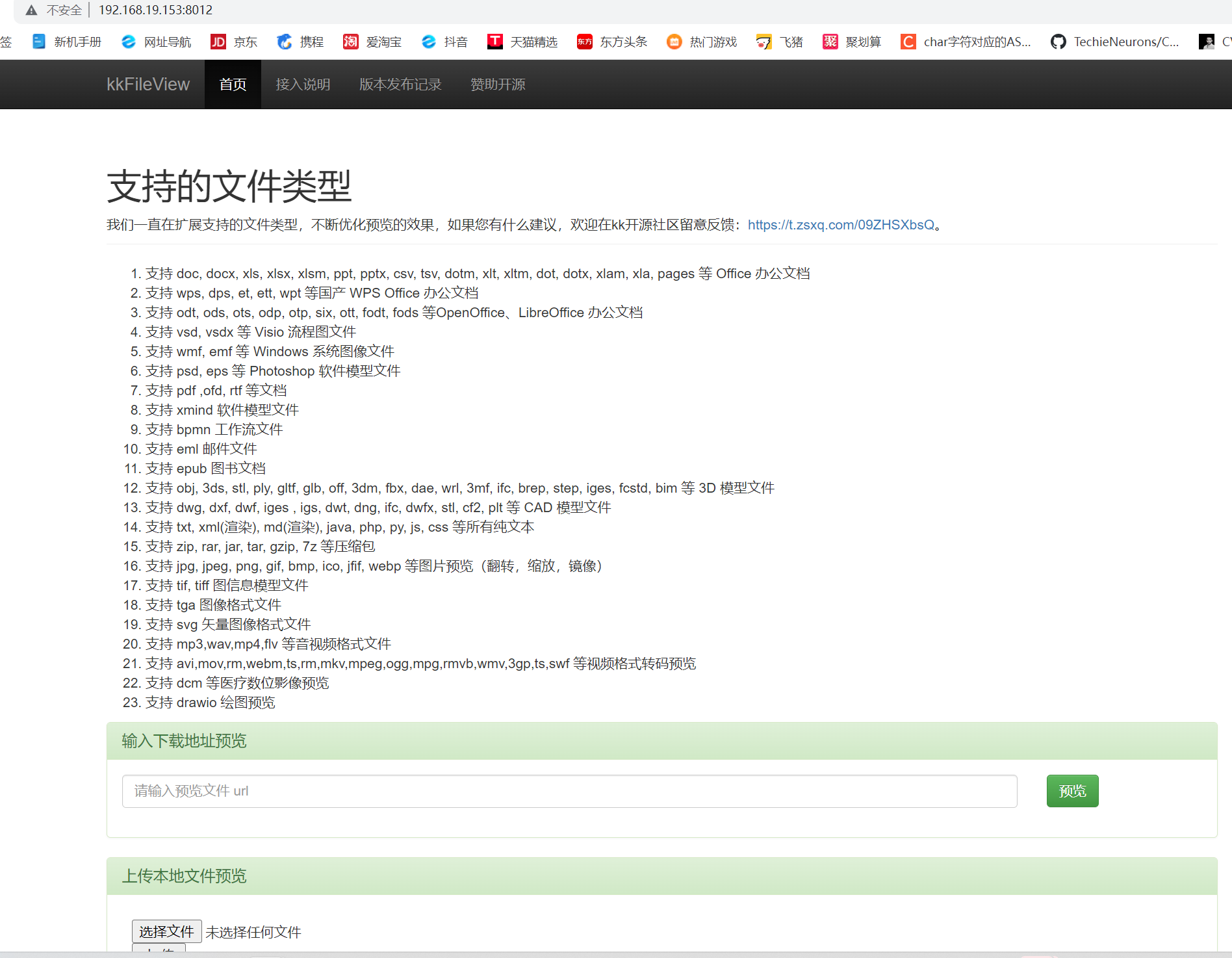Image resolution: width=1232 pixels, height=958 pixels.
Task: Open the t.zsxq.com feedback link
Action: click(841, 224)
